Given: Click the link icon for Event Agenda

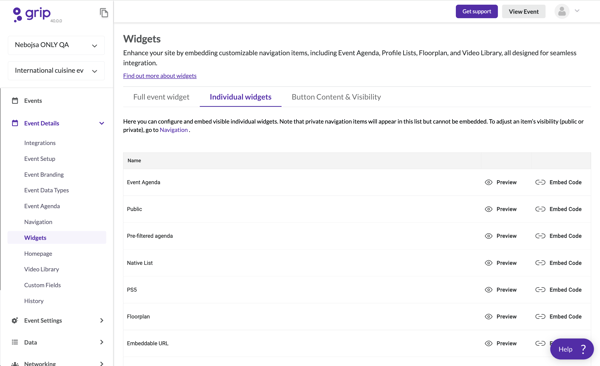Looking at the screenshot, I should point(540,182).
